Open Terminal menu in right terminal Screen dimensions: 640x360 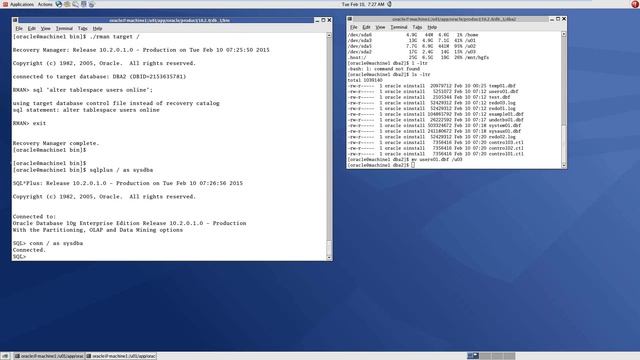[x=399, y=27]
